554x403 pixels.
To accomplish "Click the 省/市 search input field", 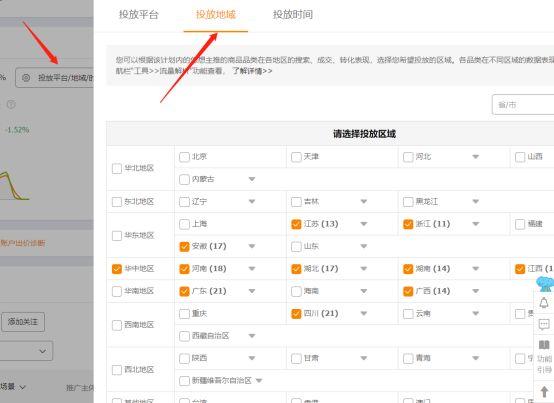I will click(x=523, y=105).
